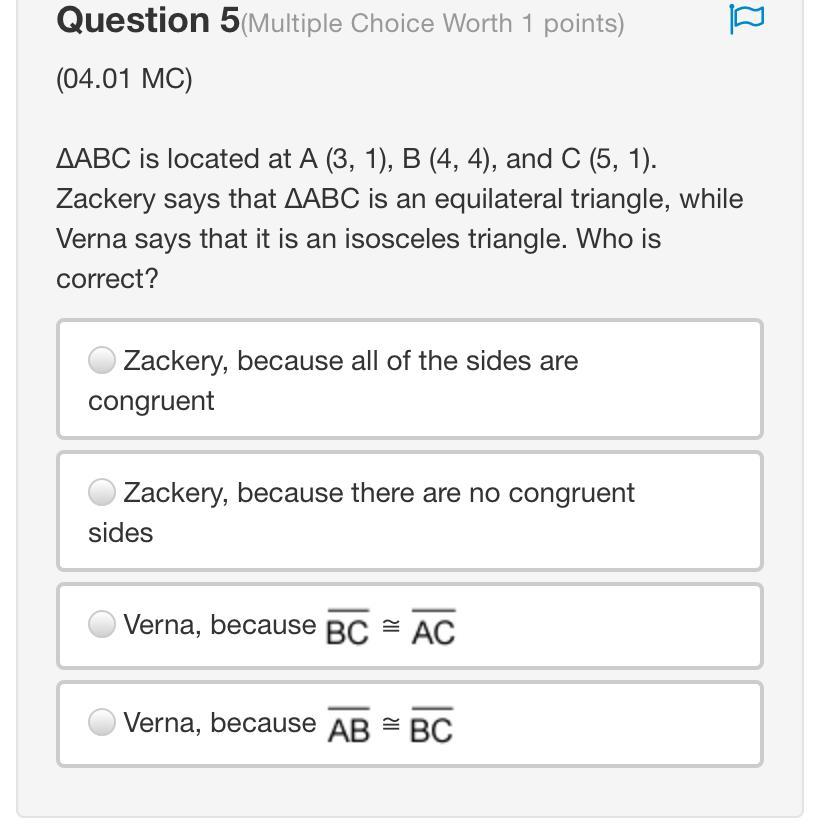The width and height of the screenshot is (828, 828).
Task: Click the BC segment symbol in fourth option
Action: tap(432, 727)
